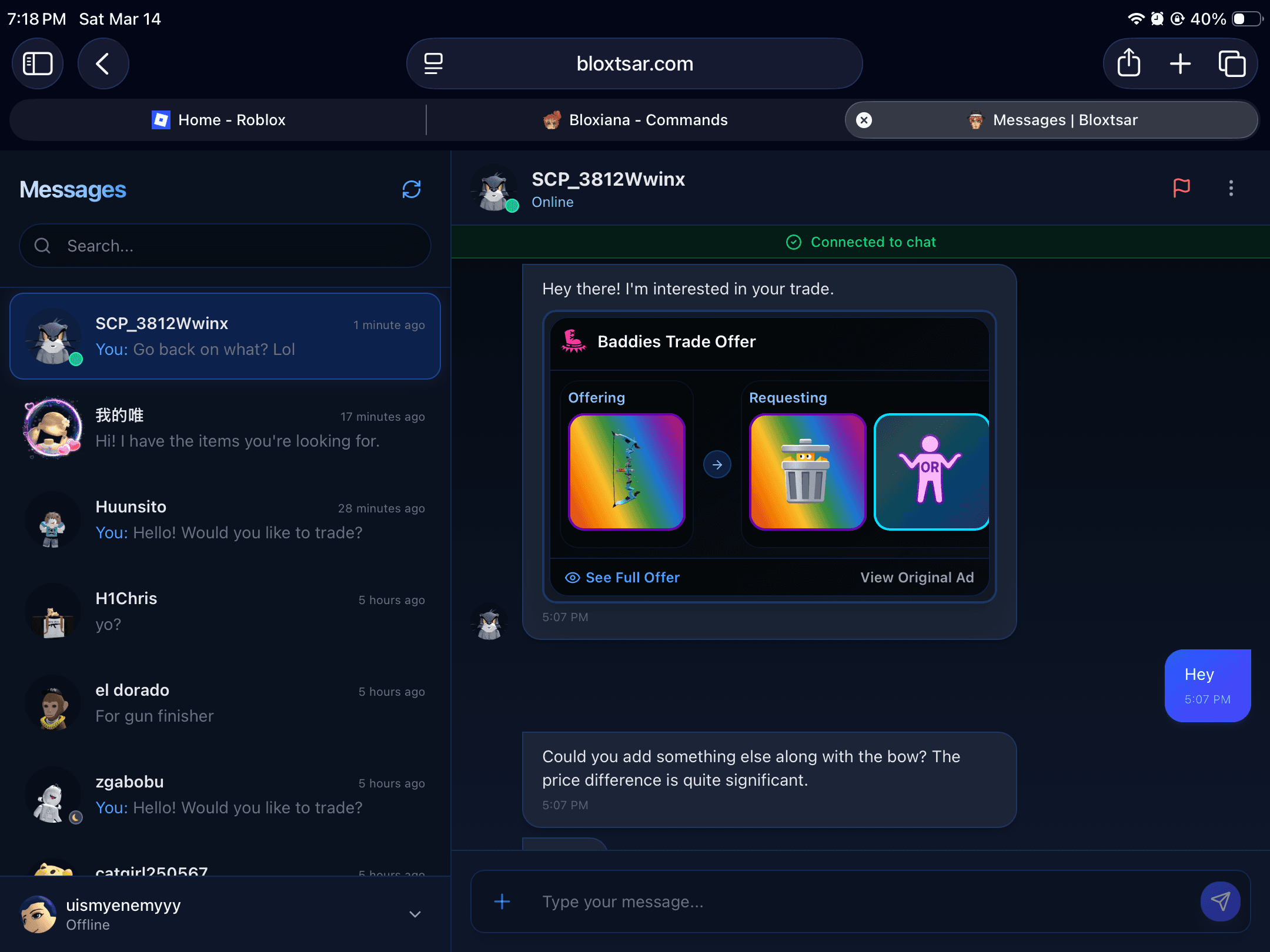This screenshot has height=952, width=1270.
Task: Open the el dorado conversation
Action: tap(225, 703)
